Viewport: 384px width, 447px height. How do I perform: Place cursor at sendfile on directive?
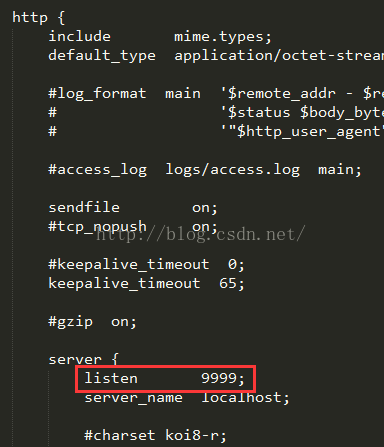point(133,208)
